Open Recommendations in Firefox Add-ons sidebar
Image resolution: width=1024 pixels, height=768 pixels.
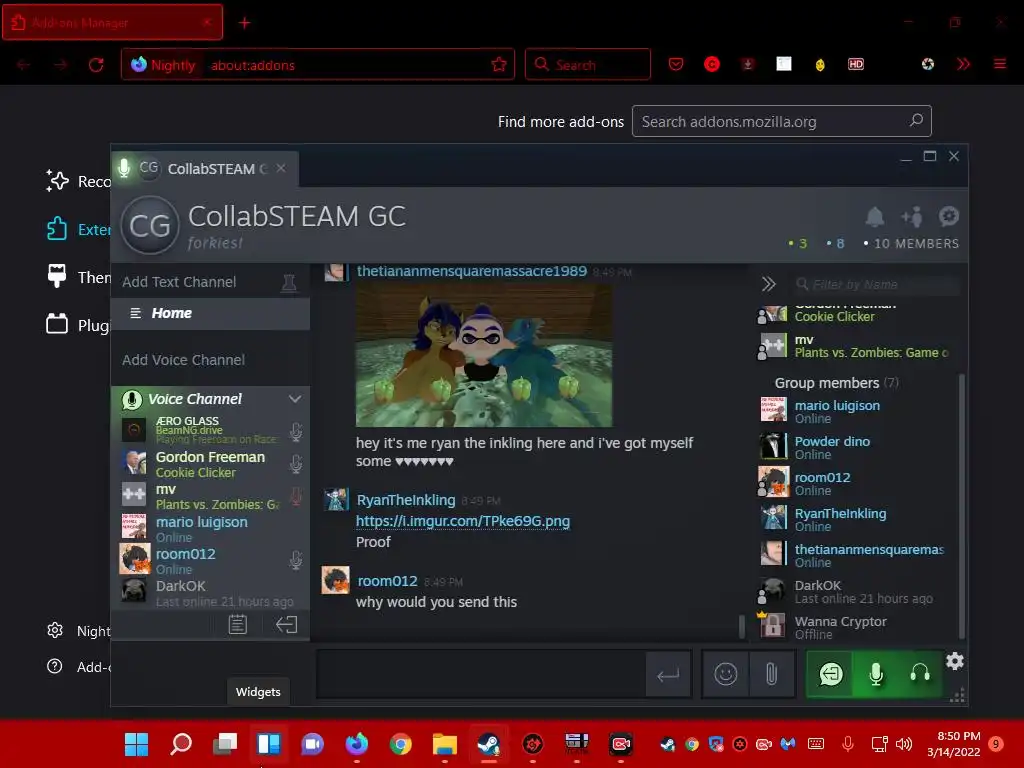[x=78, y=181]
